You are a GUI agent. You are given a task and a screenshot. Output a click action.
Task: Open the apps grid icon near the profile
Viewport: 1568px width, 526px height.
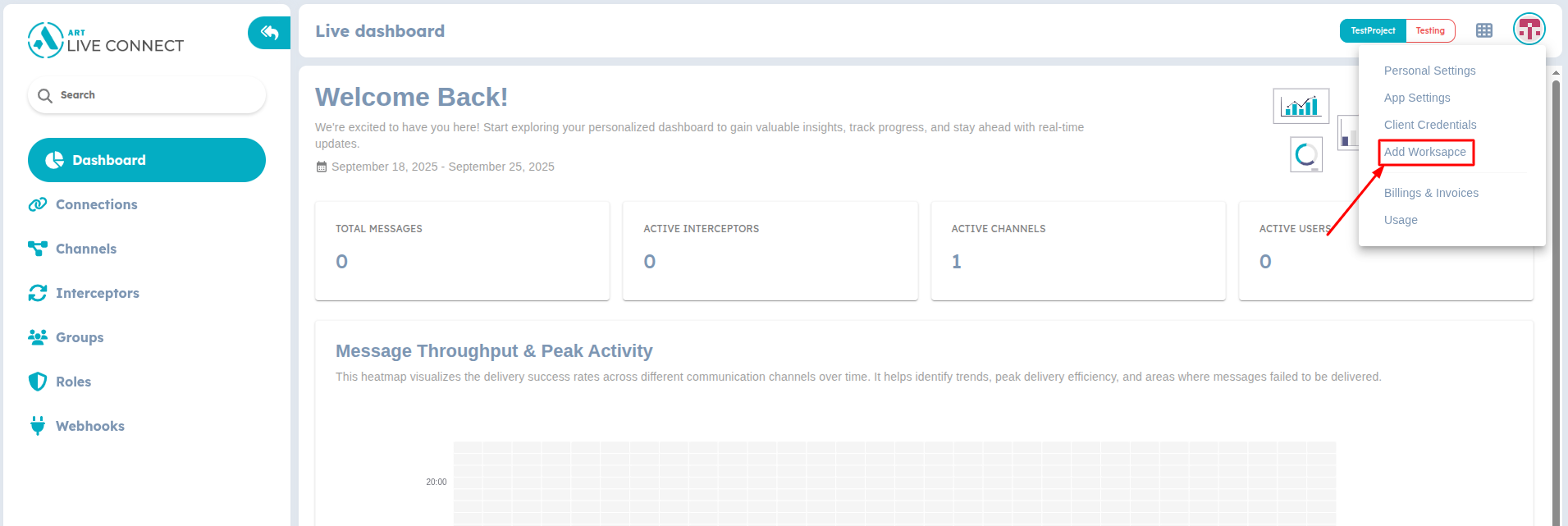coord(1483,30)
